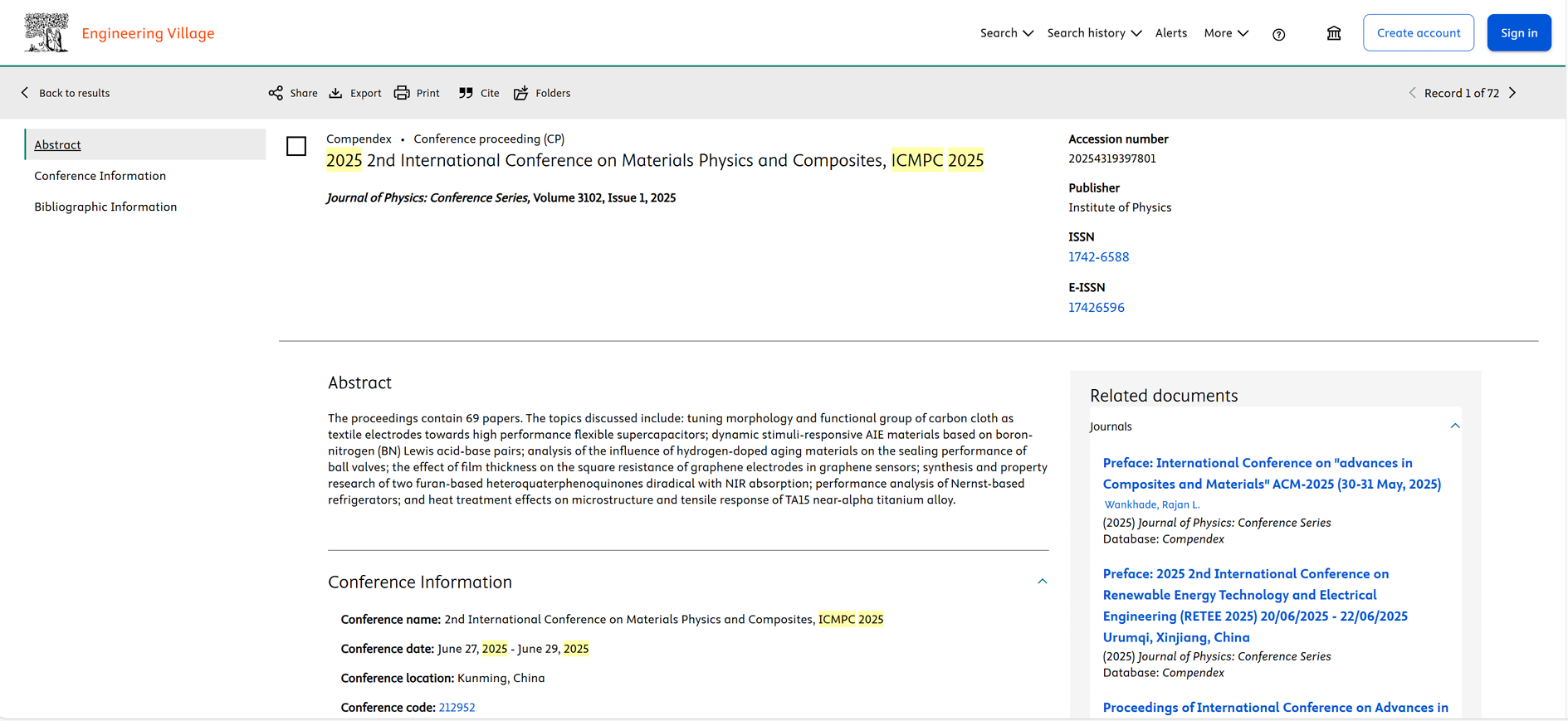Image resolution: width=1568 pixels, height=721 pixels.
Task: Jump to Conference Information in sidebar
Action: [100, 176]
